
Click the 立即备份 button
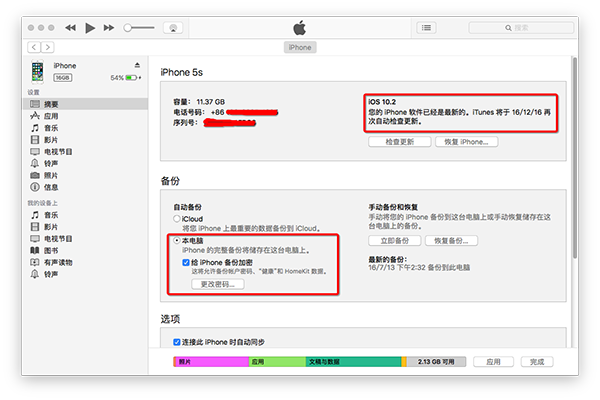point(395,241)
